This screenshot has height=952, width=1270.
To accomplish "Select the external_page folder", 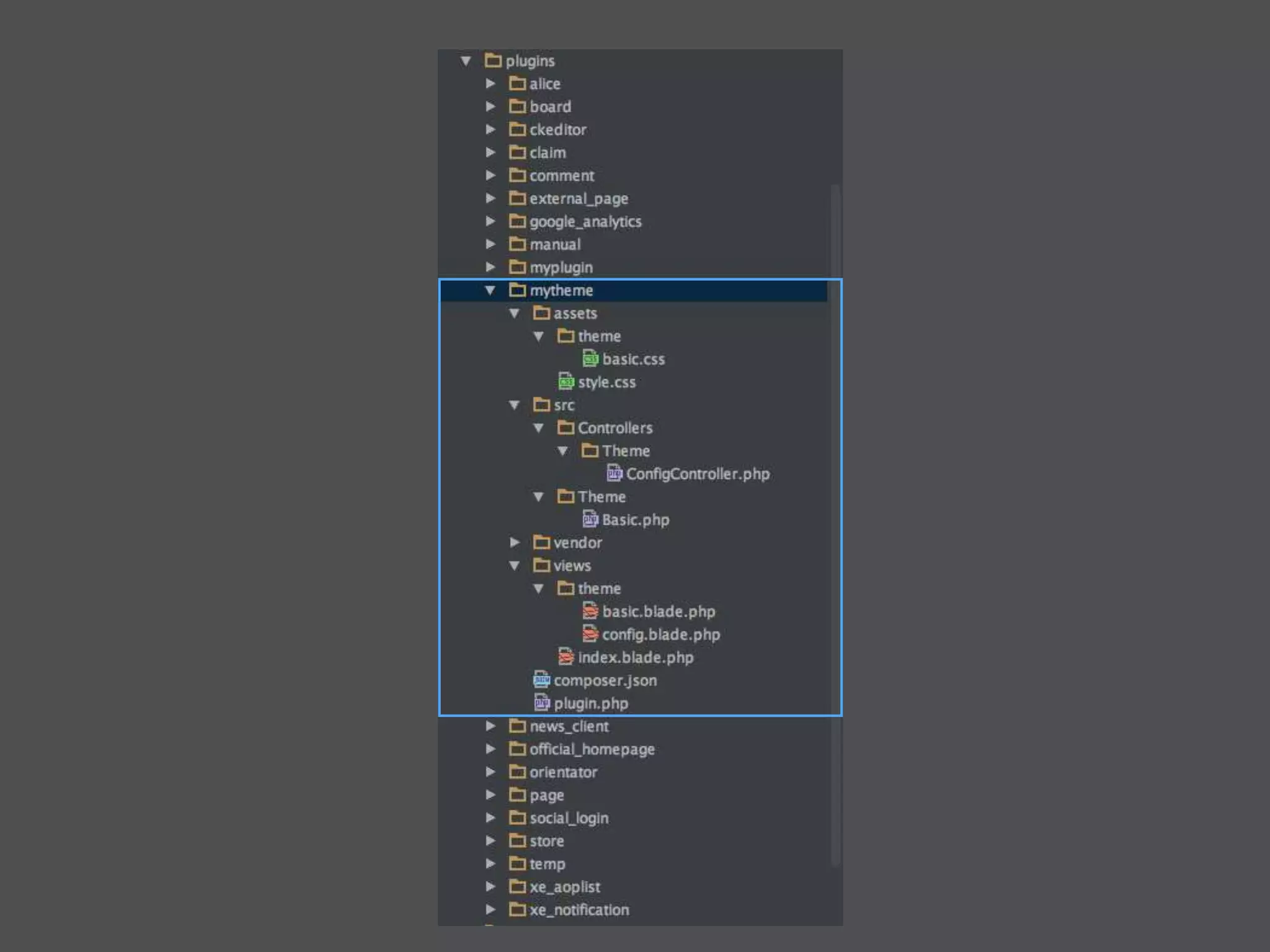I will tap(578, 198).
